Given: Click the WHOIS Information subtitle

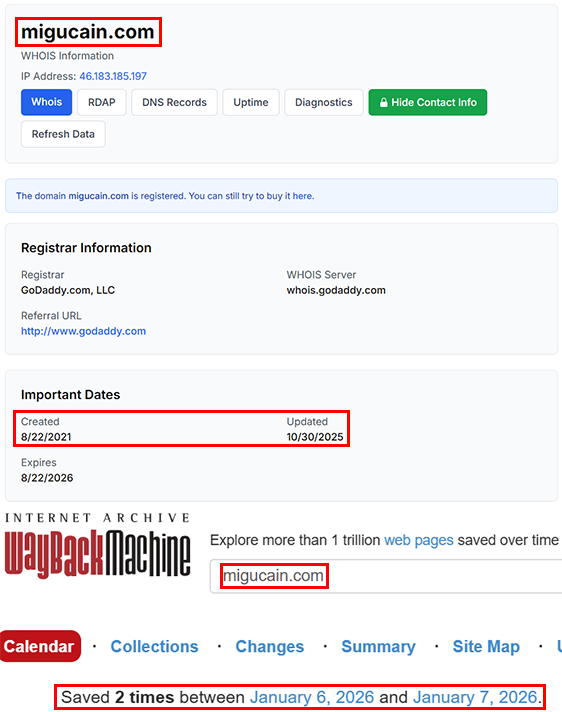Looking at the screenshot, I should coord(67,56).
